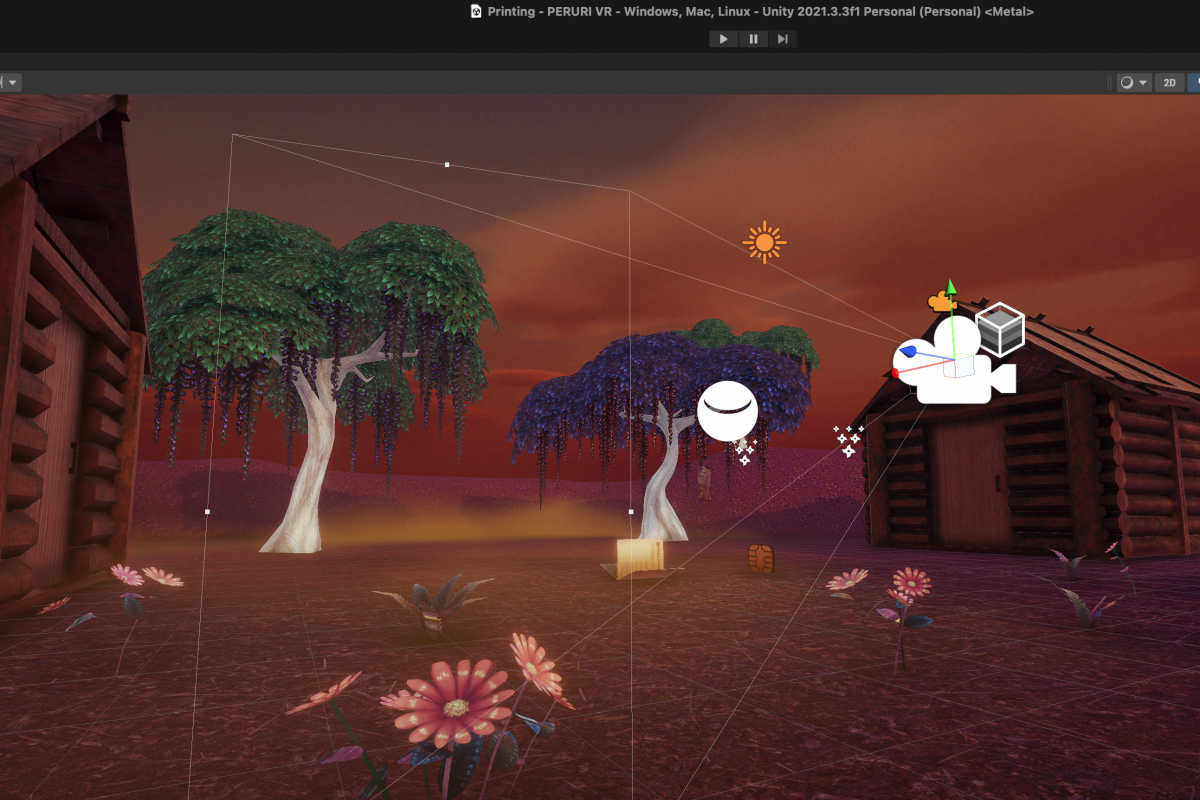Toggle the 2D scene view mode
The height and width of the screenshot is (800, 1200).
point(1168,83)
